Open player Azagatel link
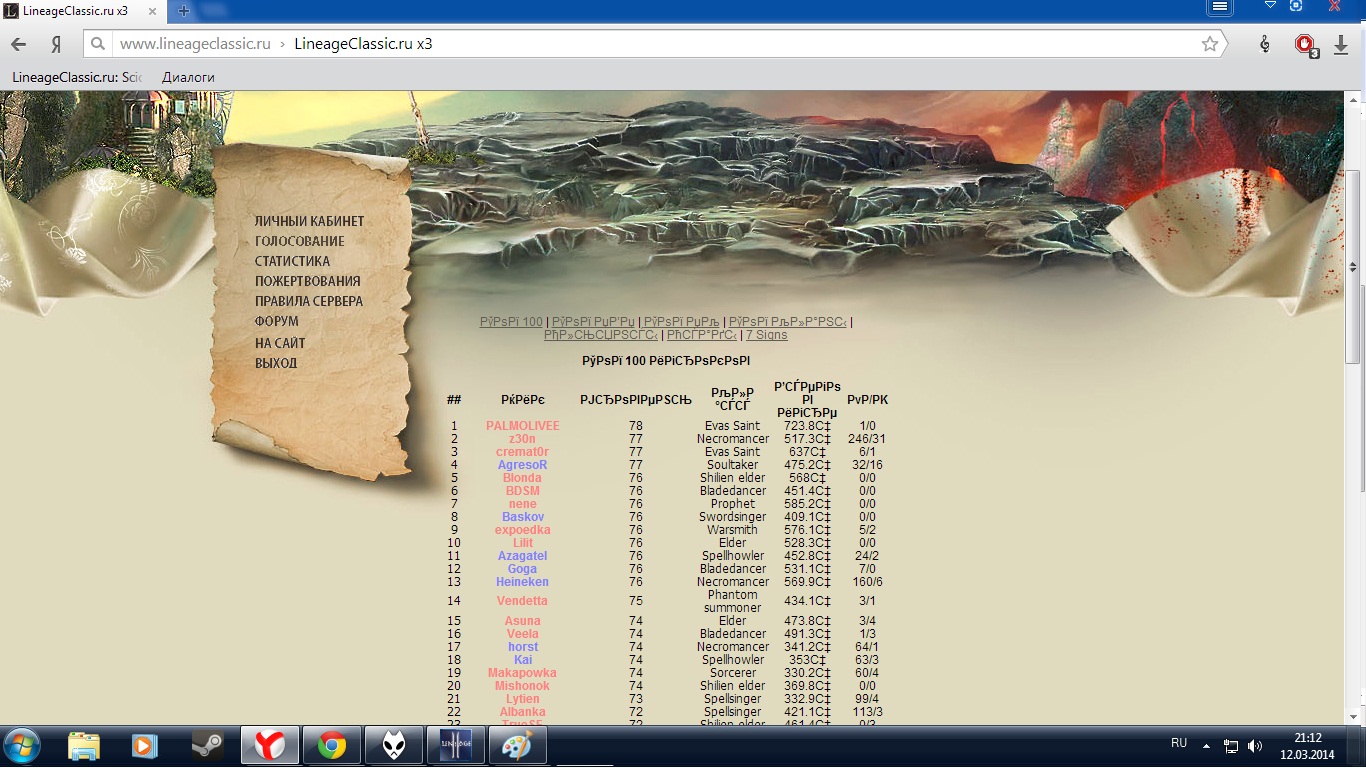The width and height of the screenshot is (1366, 768). tap(523, 556)
